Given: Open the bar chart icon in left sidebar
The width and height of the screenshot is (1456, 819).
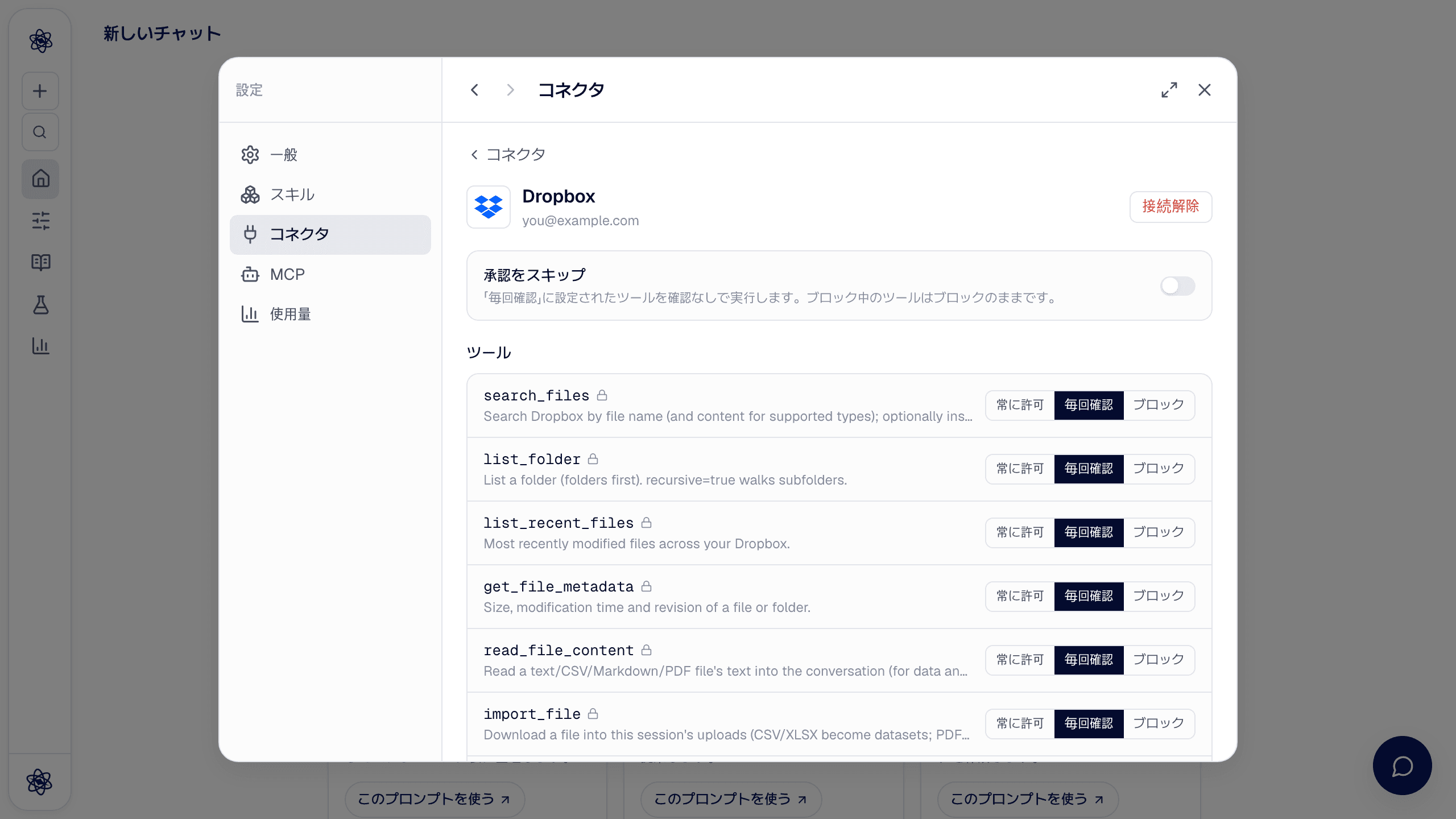Looking at the screenshot, I should (x=40, y=346).
